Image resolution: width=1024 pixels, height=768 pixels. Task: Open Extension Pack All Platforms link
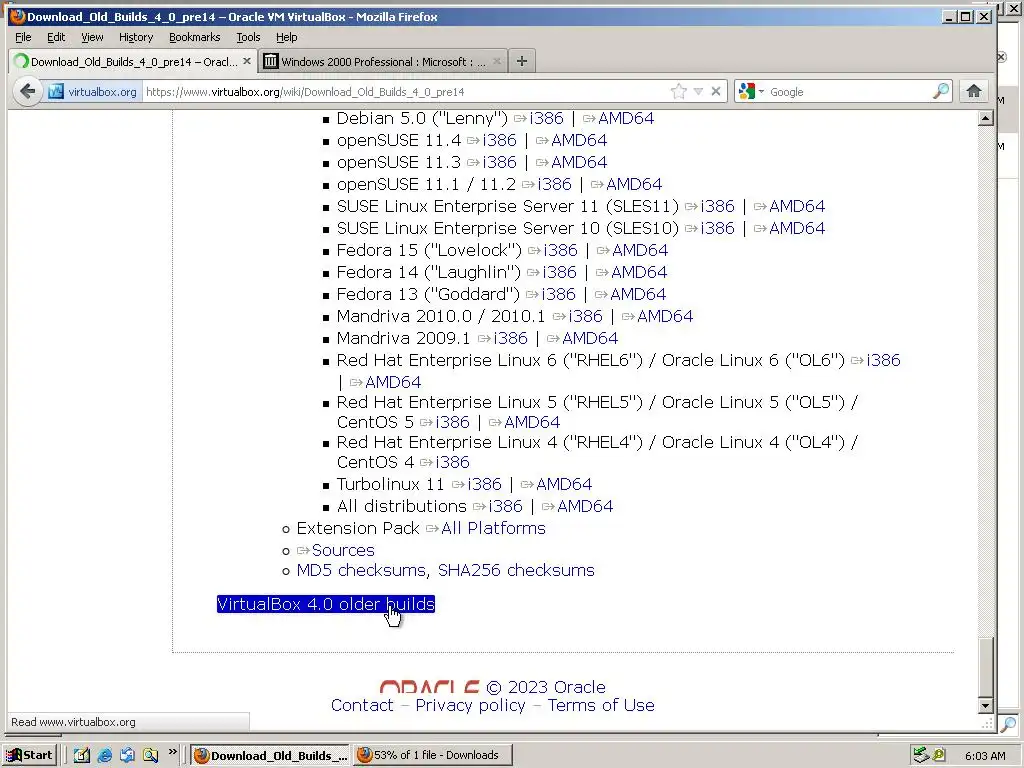tap(493, 528)
